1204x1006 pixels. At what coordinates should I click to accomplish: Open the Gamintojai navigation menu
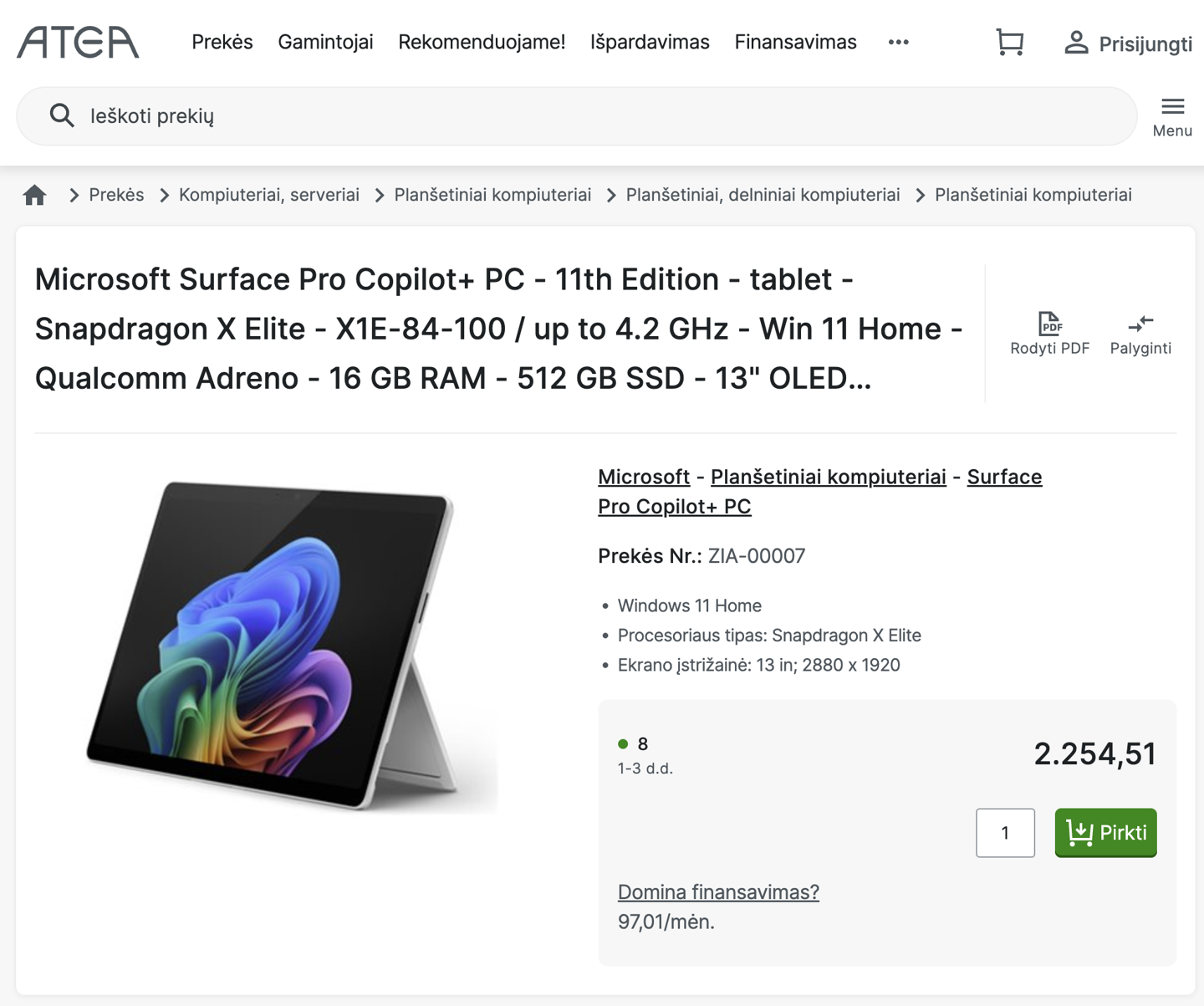click(x=325, y=42)
